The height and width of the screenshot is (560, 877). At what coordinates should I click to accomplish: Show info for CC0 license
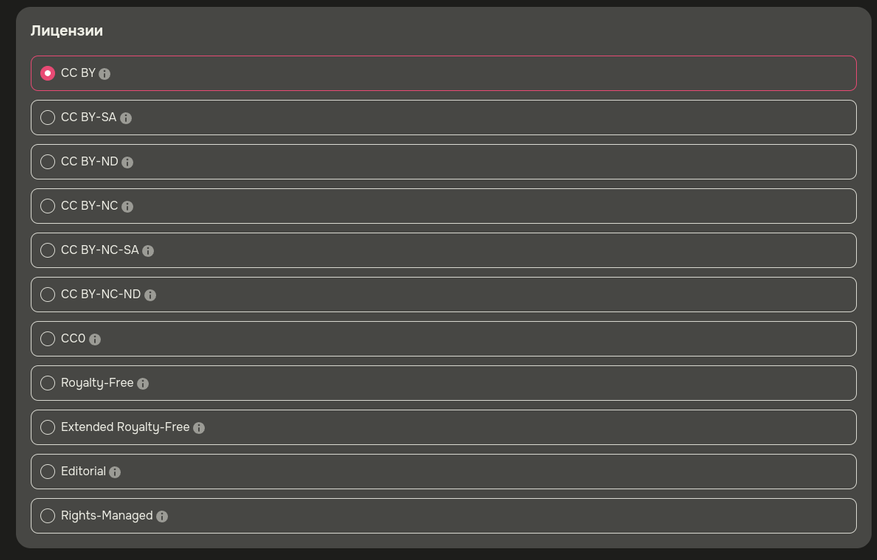(x=95, y=340)
